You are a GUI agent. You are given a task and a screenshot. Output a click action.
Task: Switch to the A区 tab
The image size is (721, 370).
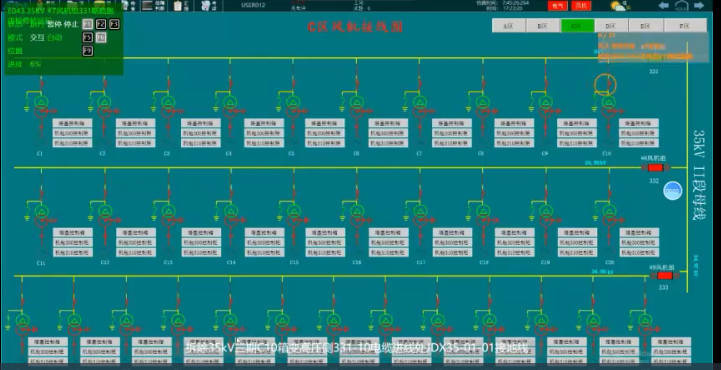point(509,26)
